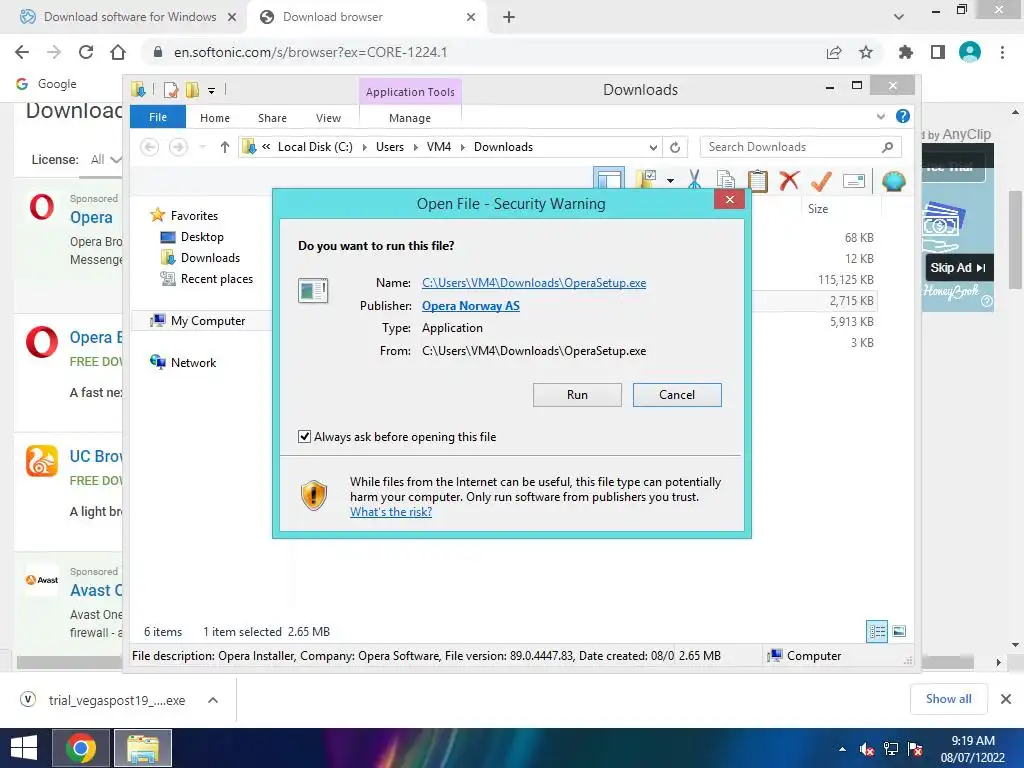Image resolution: width=1024 pixels, height=768 pixels.
Task: Select My Computer in the navigation pane
Action: (x=208, y=321)
